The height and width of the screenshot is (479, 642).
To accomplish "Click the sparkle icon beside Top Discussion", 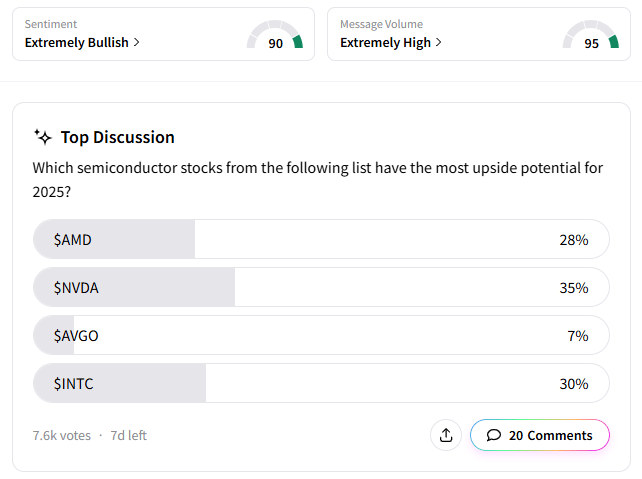I will click(43, 137).
